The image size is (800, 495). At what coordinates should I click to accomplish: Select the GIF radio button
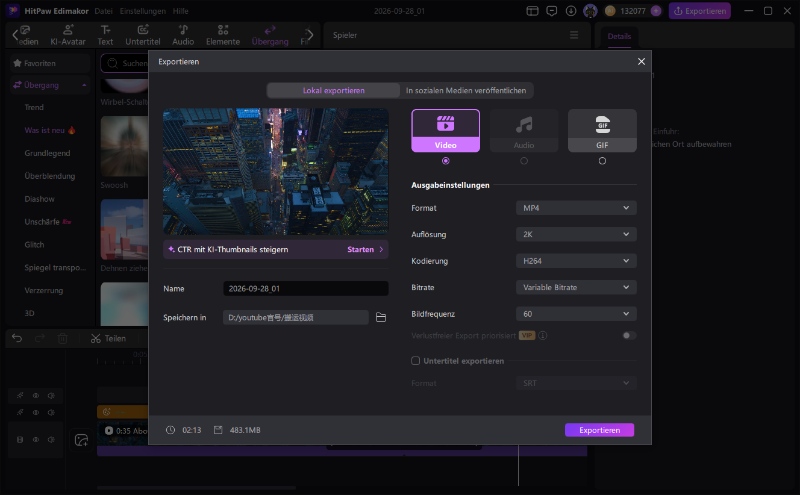point(602,161)
